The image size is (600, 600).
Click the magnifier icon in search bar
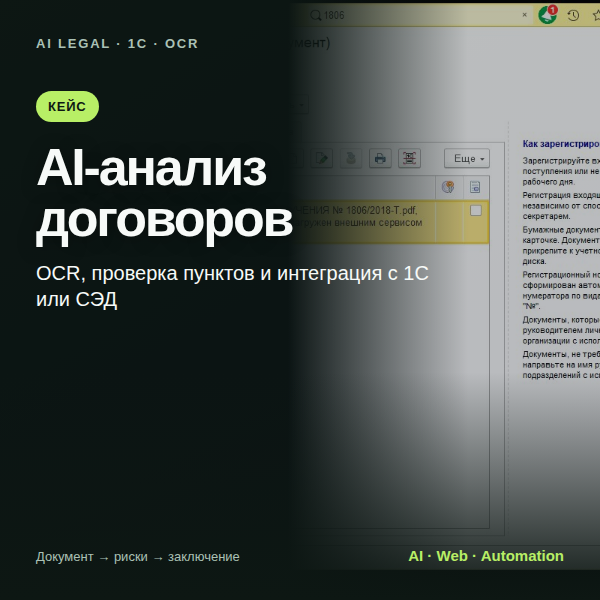coord(315,15)
